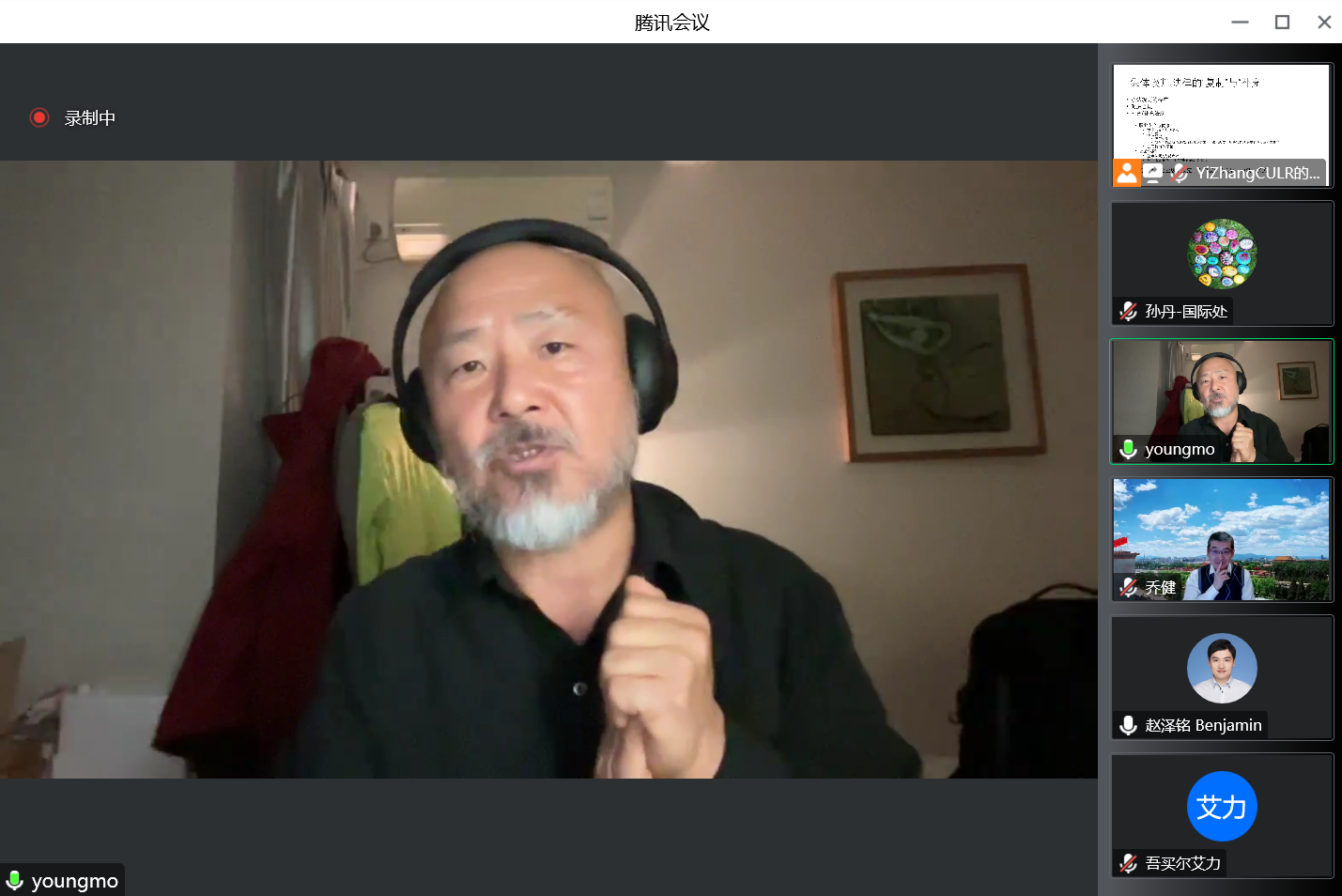Click the red recording indicator icon
The width and height of the screenshot is (1342, 896).
[39, 117]
